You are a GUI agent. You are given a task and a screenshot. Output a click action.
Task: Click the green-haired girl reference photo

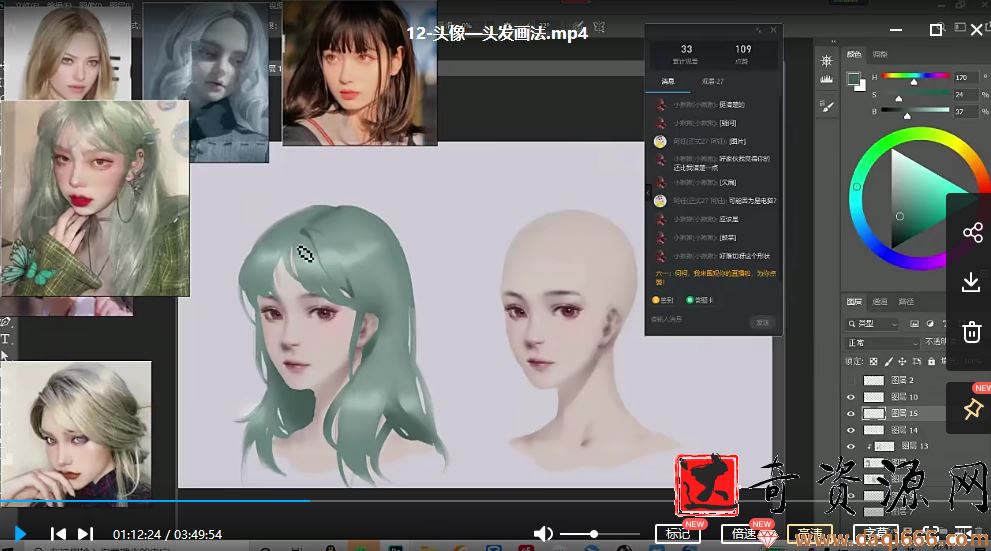[95, 198]
